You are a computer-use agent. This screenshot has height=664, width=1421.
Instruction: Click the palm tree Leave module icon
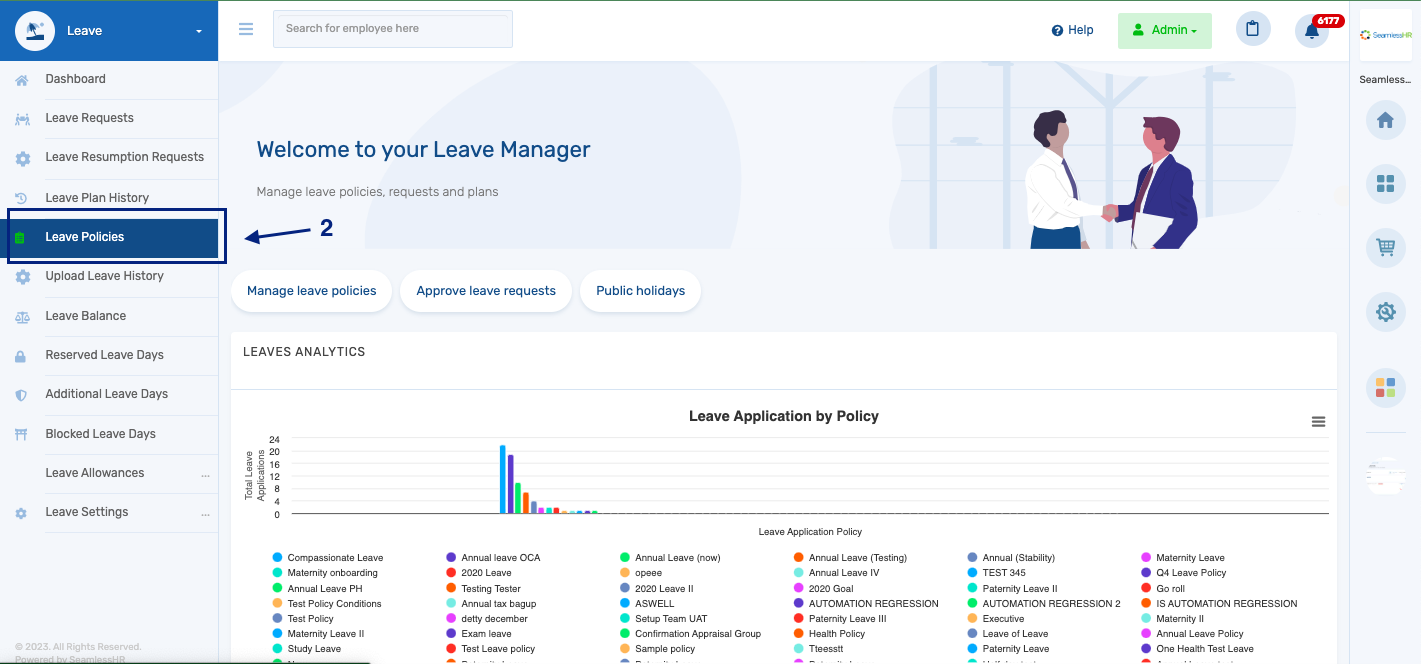click(35, 30)
